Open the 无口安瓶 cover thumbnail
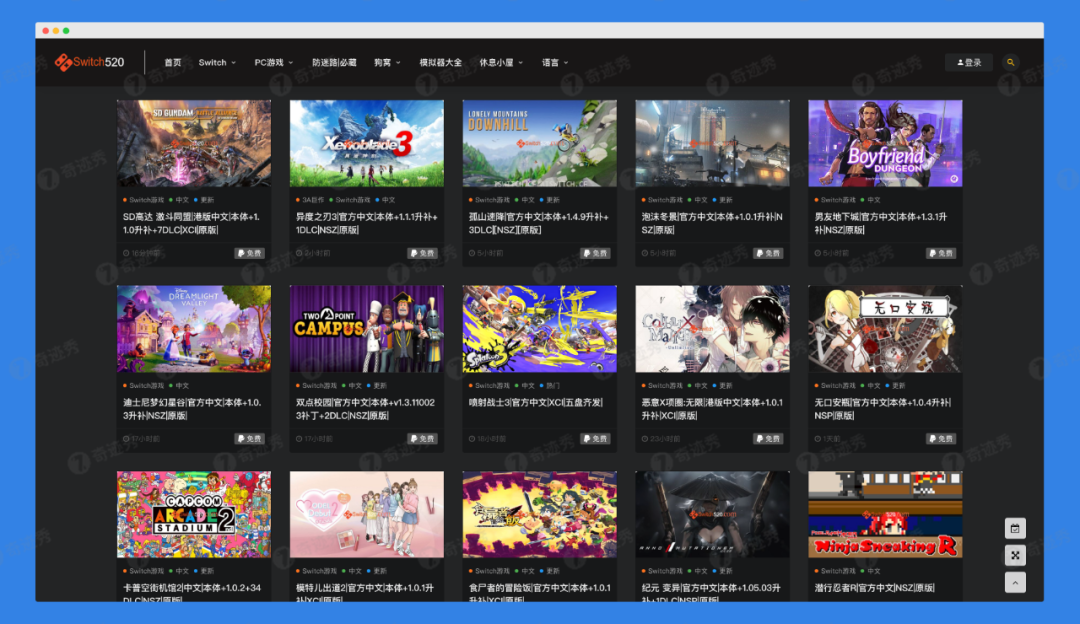1080x624 pixels. coord(885,329)
